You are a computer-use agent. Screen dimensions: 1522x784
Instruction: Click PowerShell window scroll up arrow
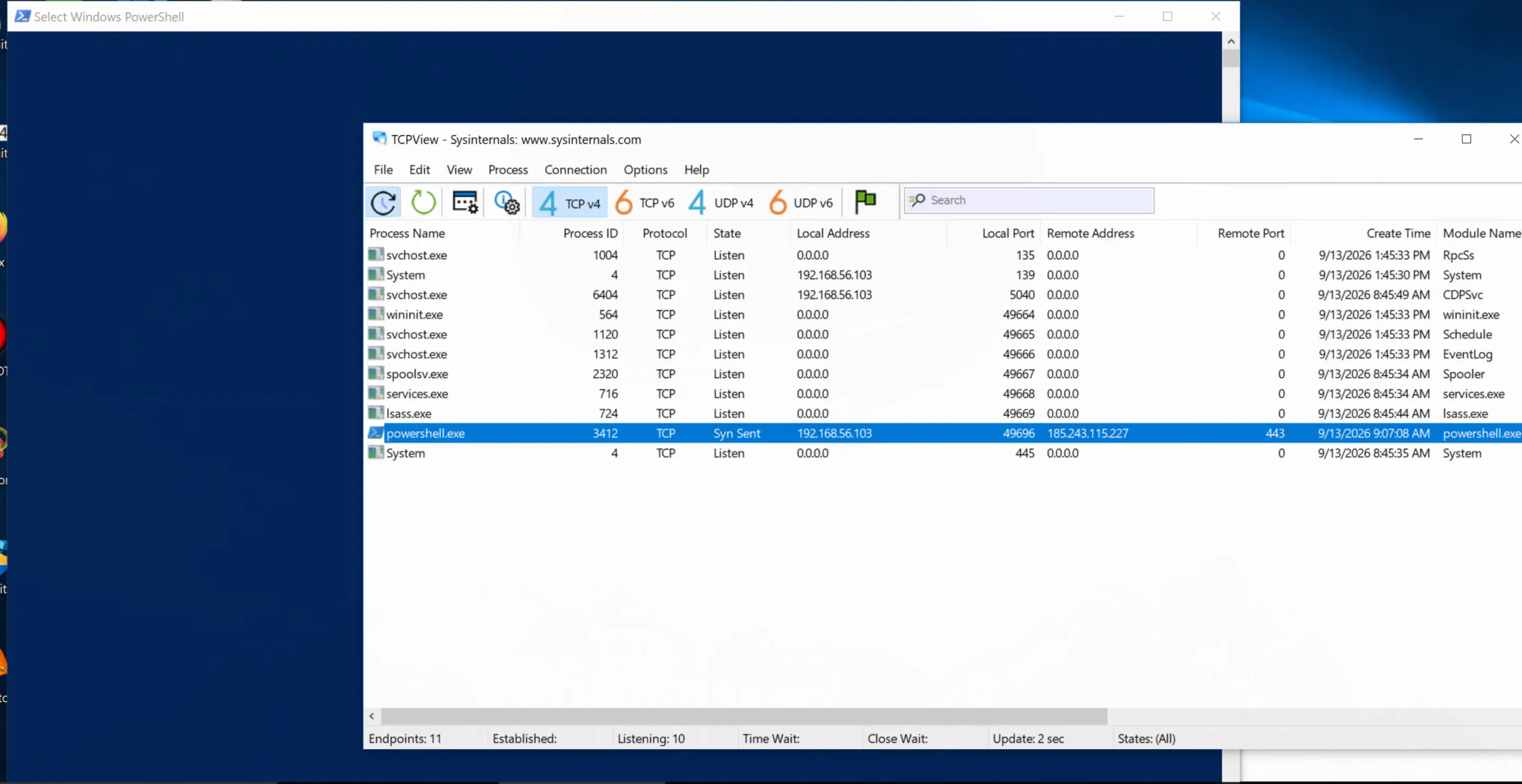pyautogui.click(x=1231, y=41)
